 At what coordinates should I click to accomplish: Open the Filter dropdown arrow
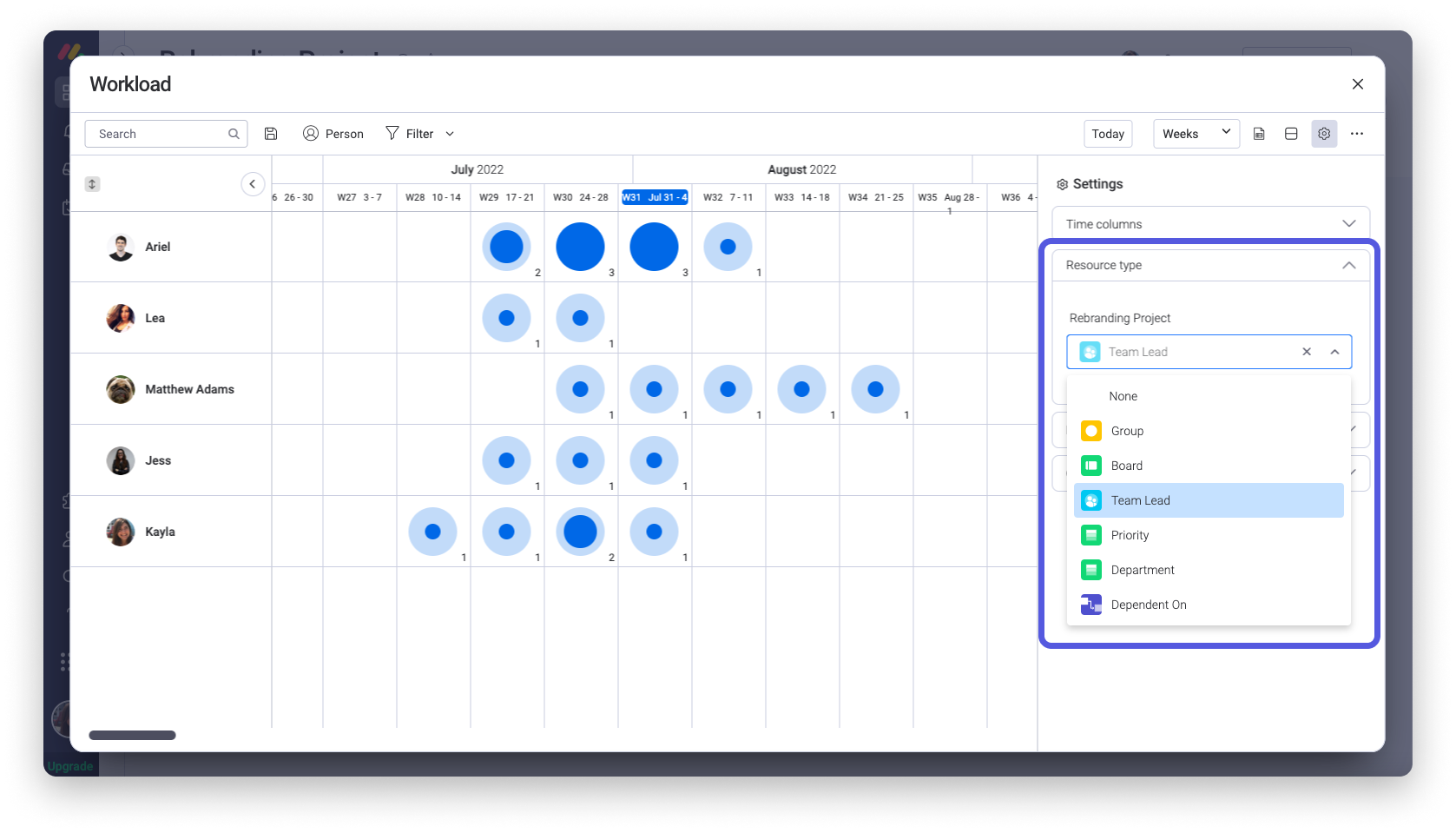[450, 134]
